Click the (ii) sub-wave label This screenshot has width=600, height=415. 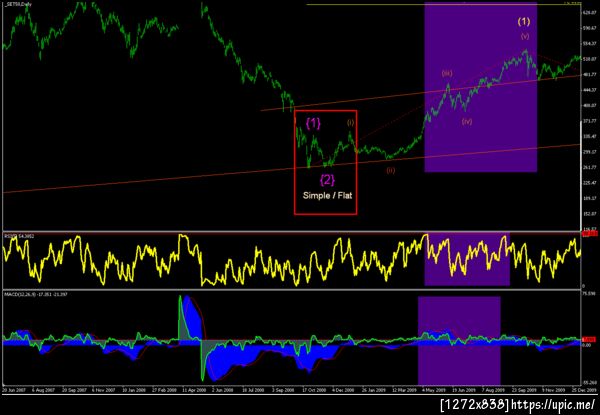coord(390,171)
